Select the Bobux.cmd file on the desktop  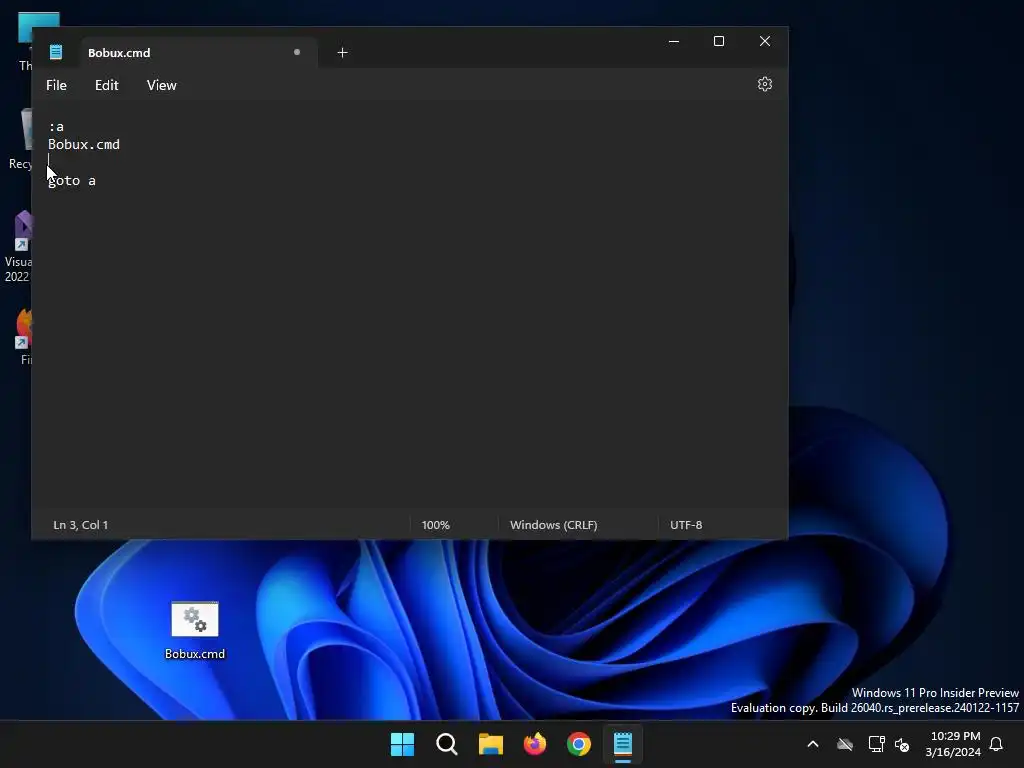click(x=195, y=630)
